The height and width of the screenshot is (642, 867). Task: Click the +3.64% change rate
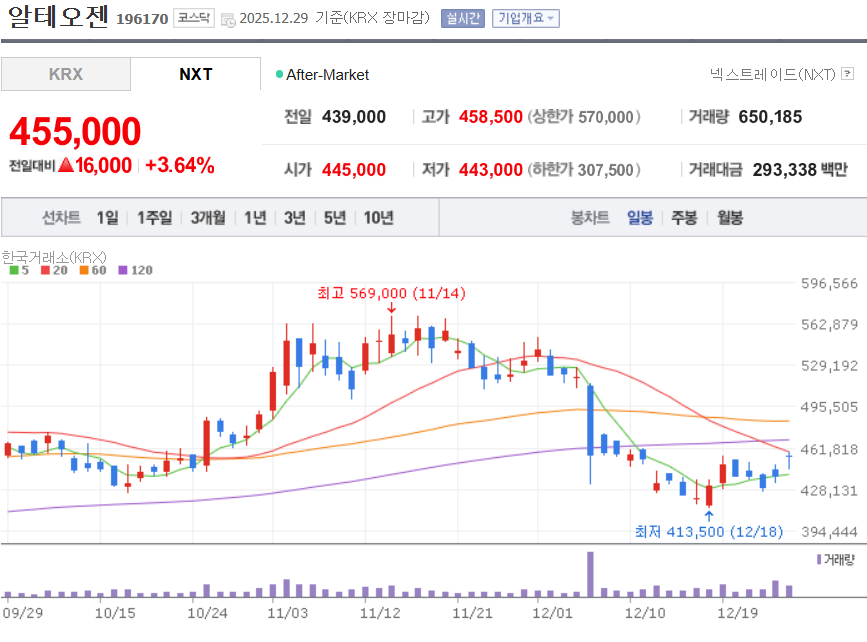(180, 165)
